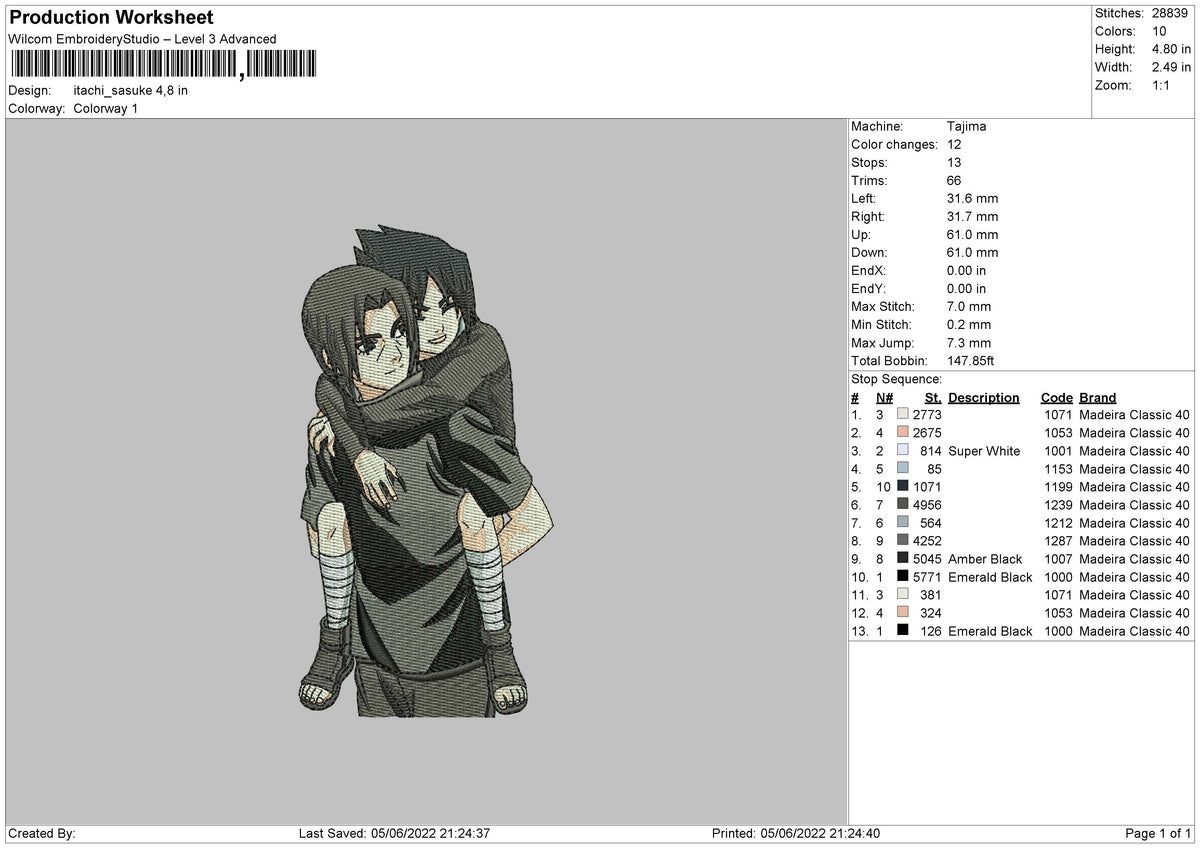The image size is (1200, 848).
Task: Click the Code column header
Action: [x=1057, y=397]
